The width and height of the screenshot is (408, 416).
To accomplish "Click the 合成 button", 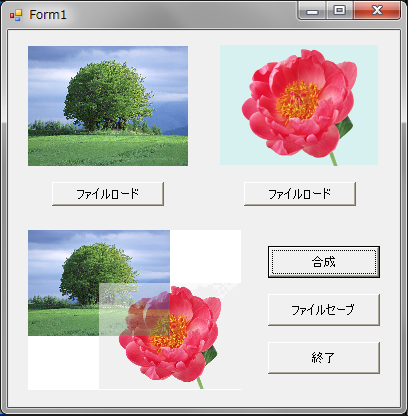I will pyautogui.click(x=324, y=262).
